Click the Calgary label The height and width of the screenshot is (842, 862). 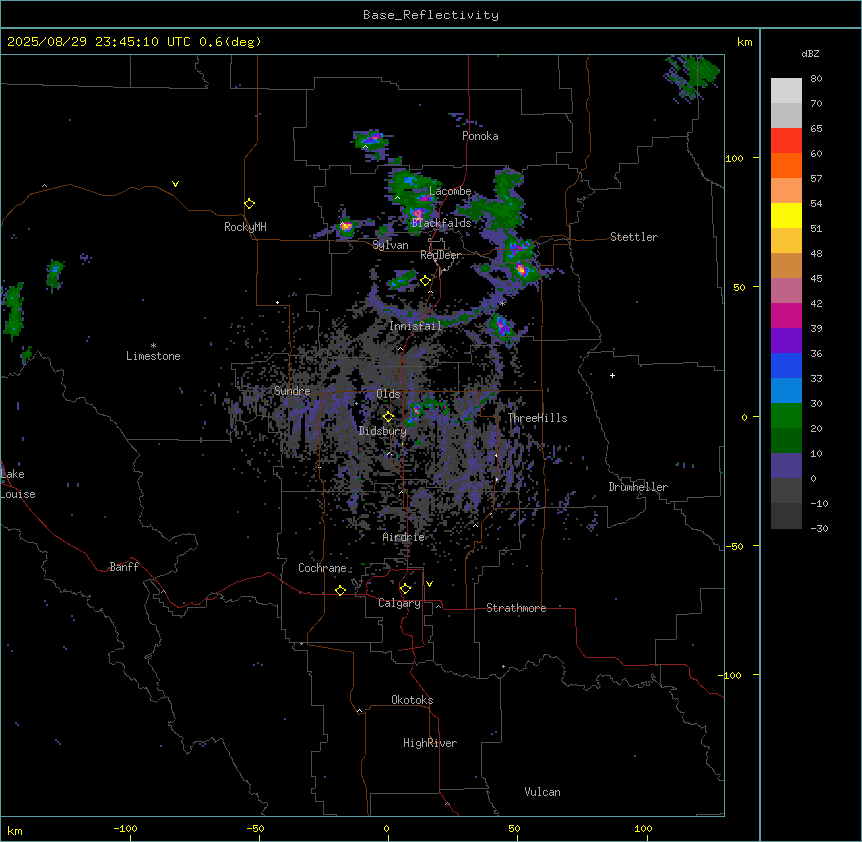click(x=399, y=603)
